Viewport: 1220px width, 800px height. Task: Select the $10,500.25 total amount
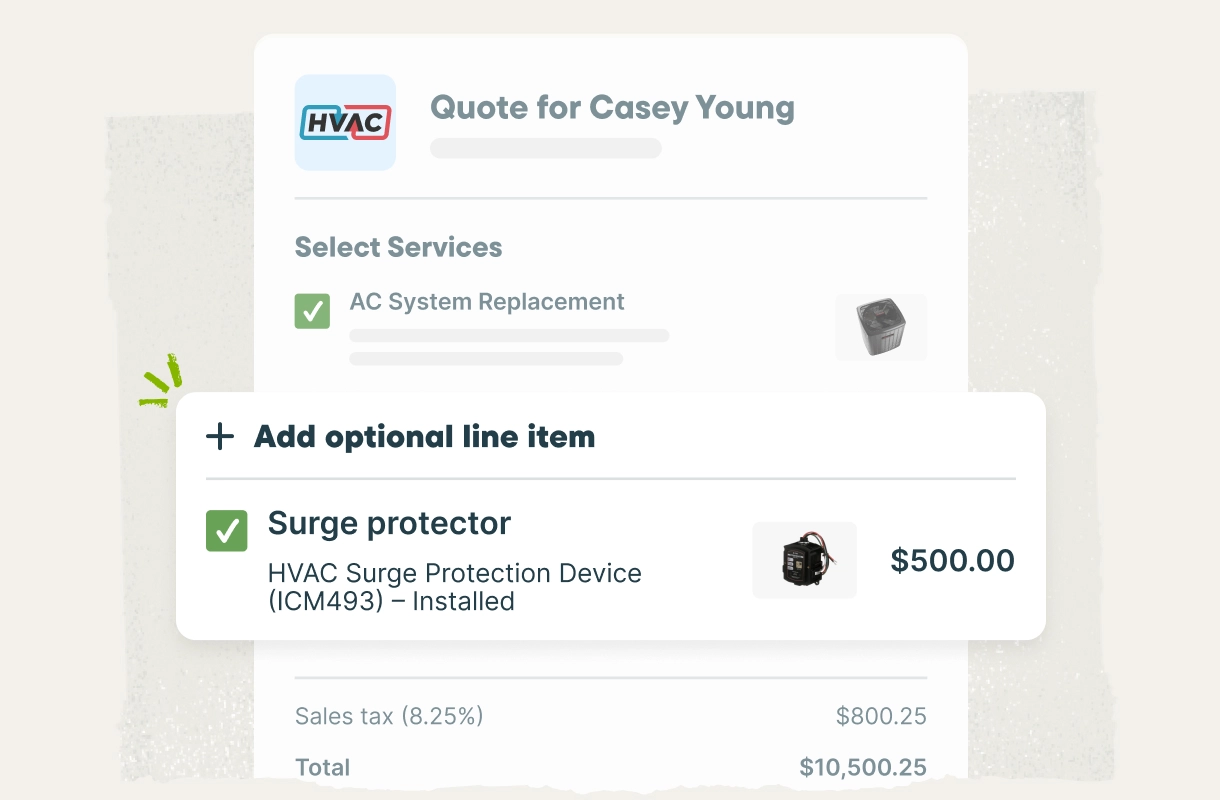click(x=862, y=768)
